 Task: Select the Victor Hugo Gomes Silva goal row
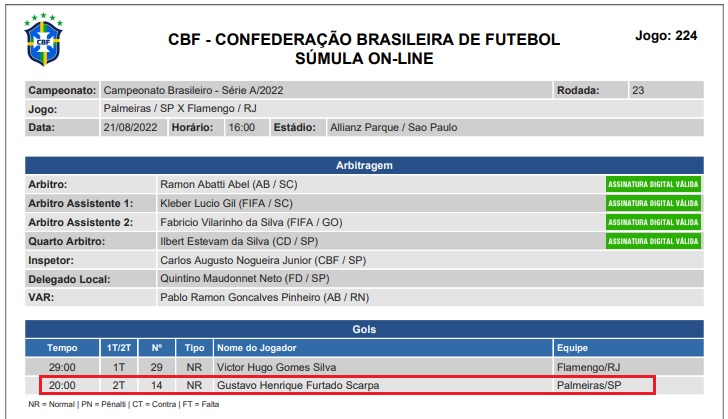point(364,367)
